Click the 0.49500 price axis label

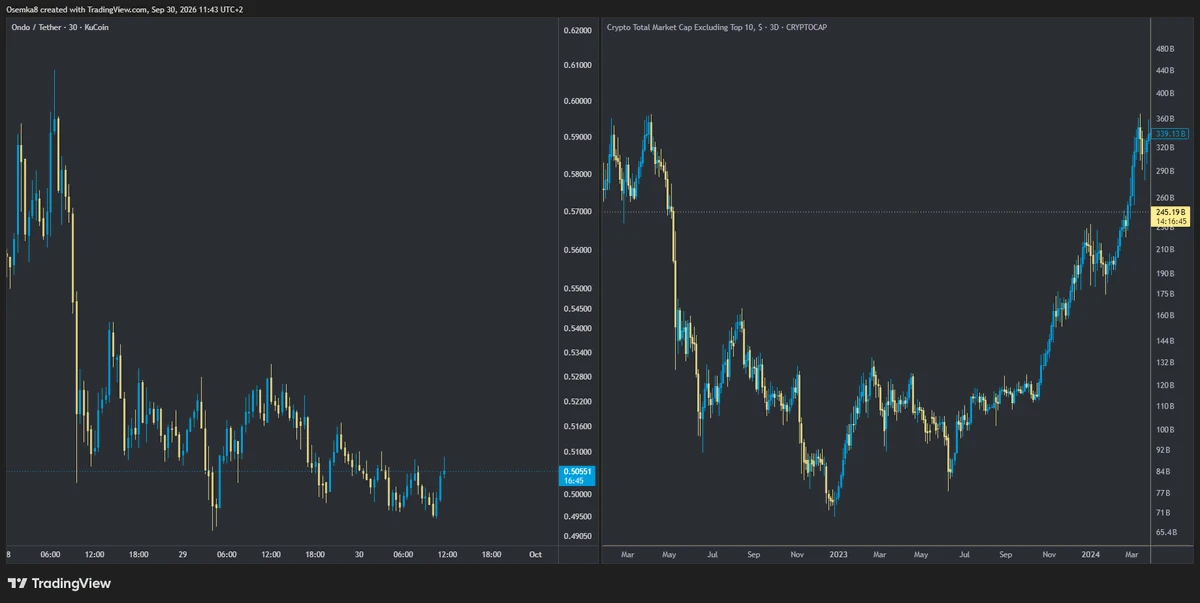(x=578, y=516)
